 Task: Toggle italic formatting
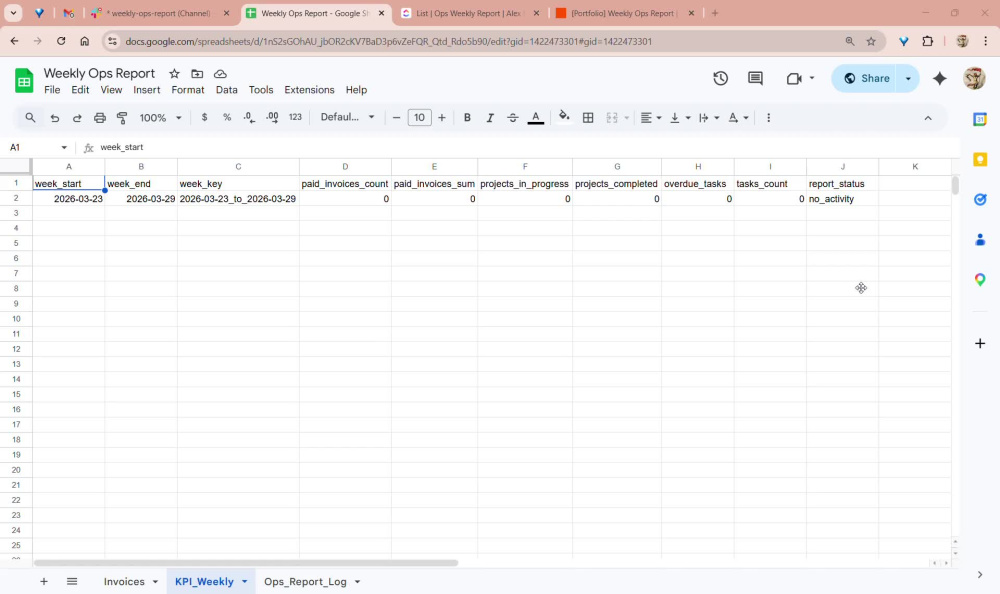pyautogui.click(x=490, y=117)
